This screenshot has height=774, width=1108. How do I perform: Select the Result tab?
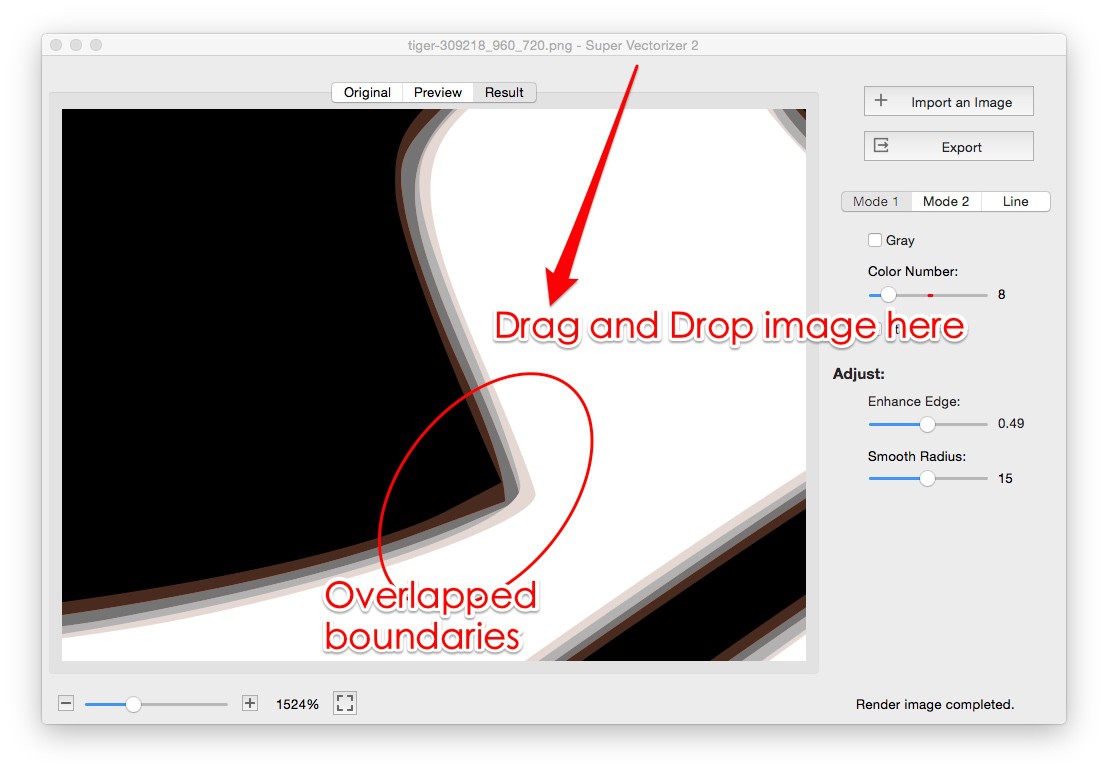coord(504,92)
